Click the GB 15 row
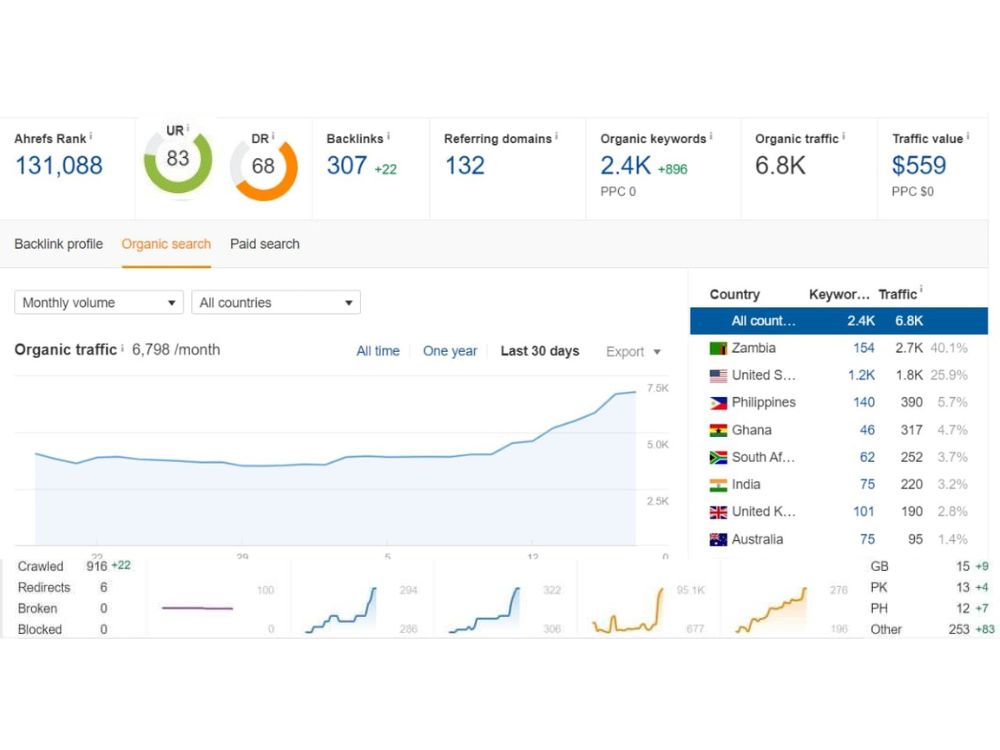Screen dimensions: 1000x750 pyautogui.click(x=930, y=566)
